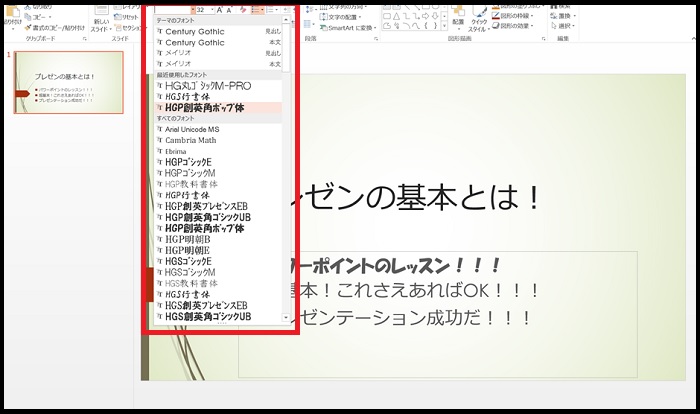Click the Copy (コピー) icon

[28, 17]
